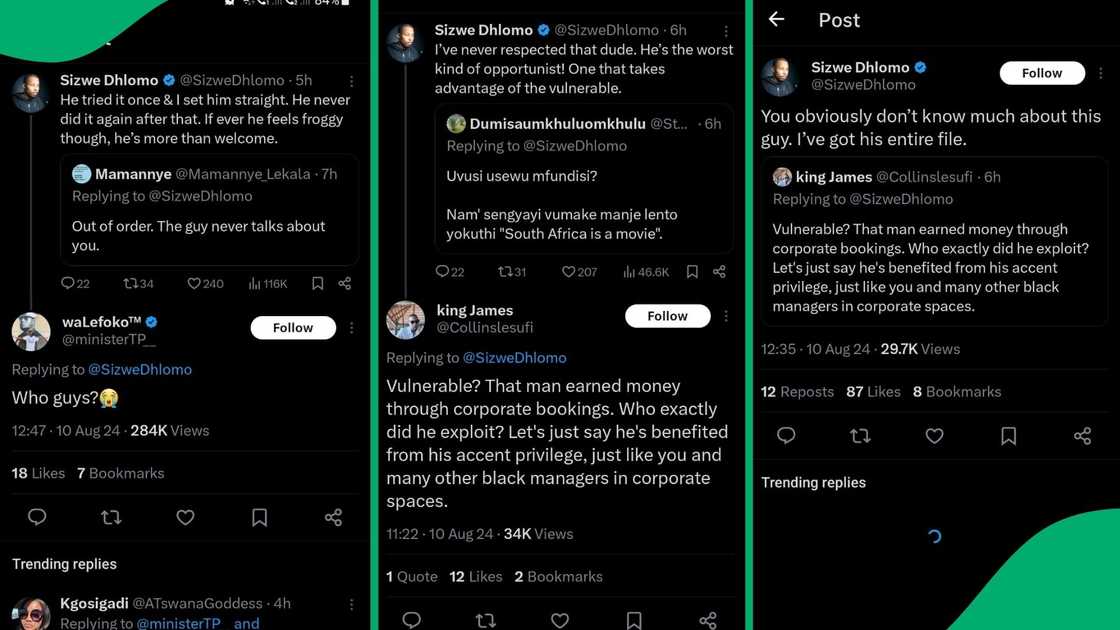Image resolution: width=1120 pixels, height=630 pixels.
Task: Bookmark Sizwe Dhlomo's post in right panel
Action: click(1008, 436)
